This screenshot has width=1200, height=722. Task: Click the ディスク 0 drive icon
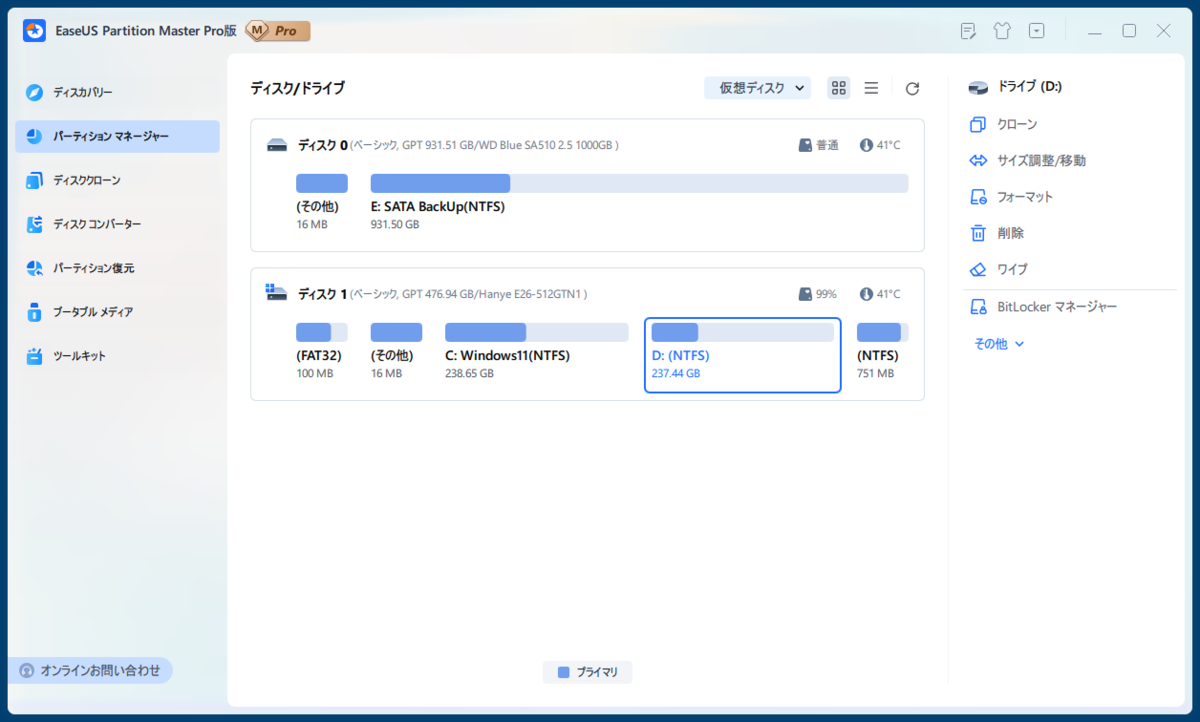pos(277,145)
